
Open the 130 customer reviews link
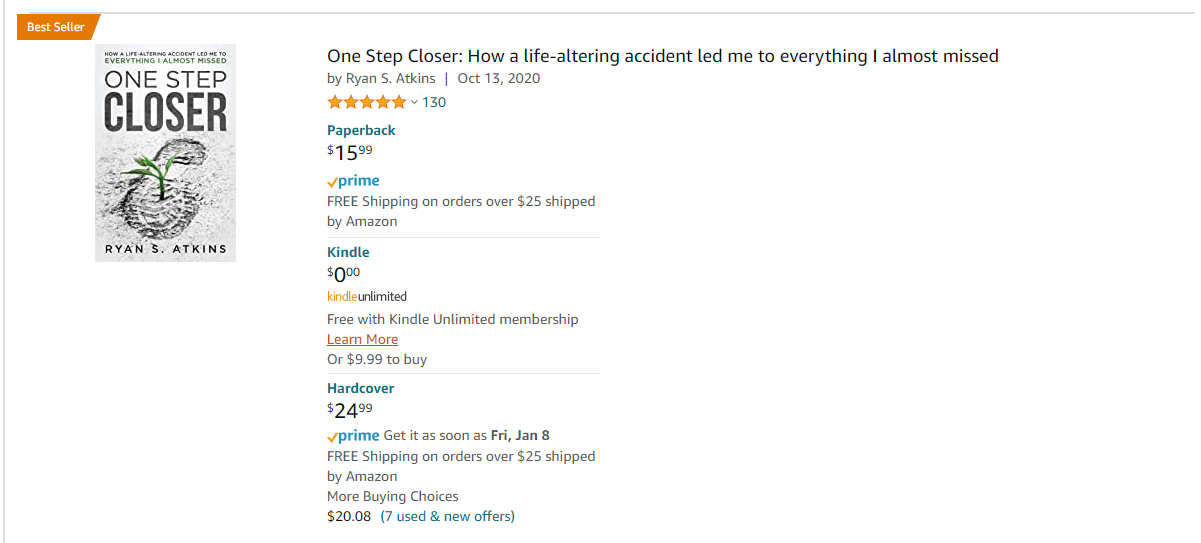tap(434, 102)
